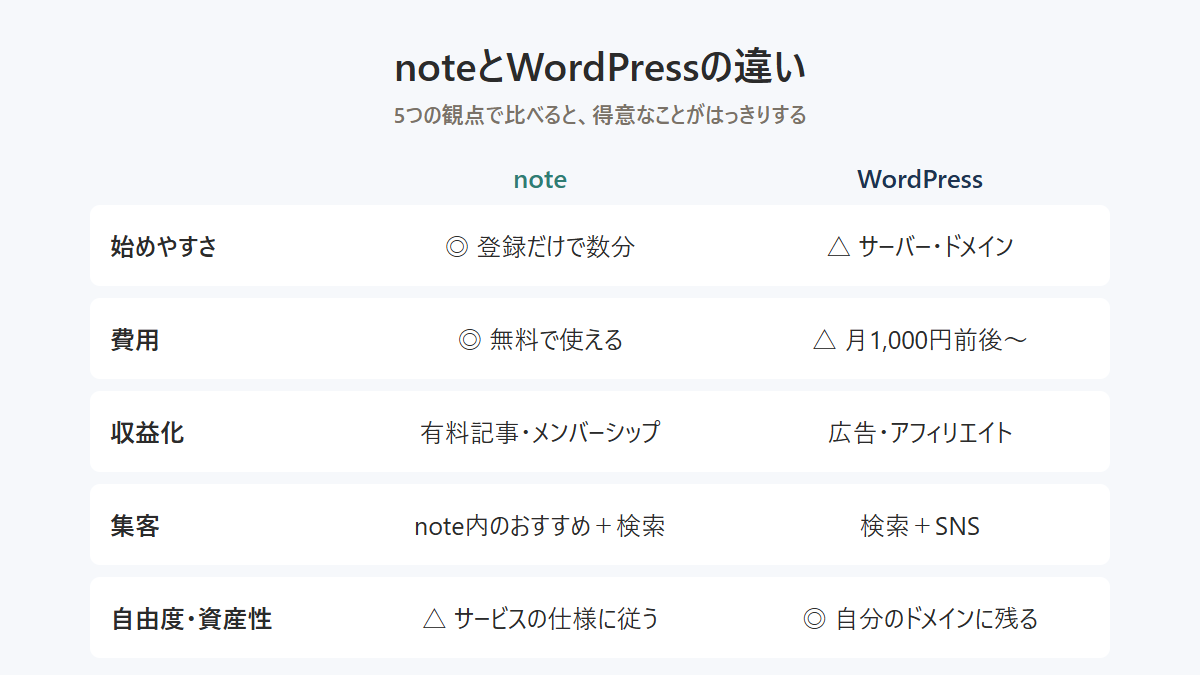Click the cell "◎ 自分のドメインに残る"

[920, 618]
